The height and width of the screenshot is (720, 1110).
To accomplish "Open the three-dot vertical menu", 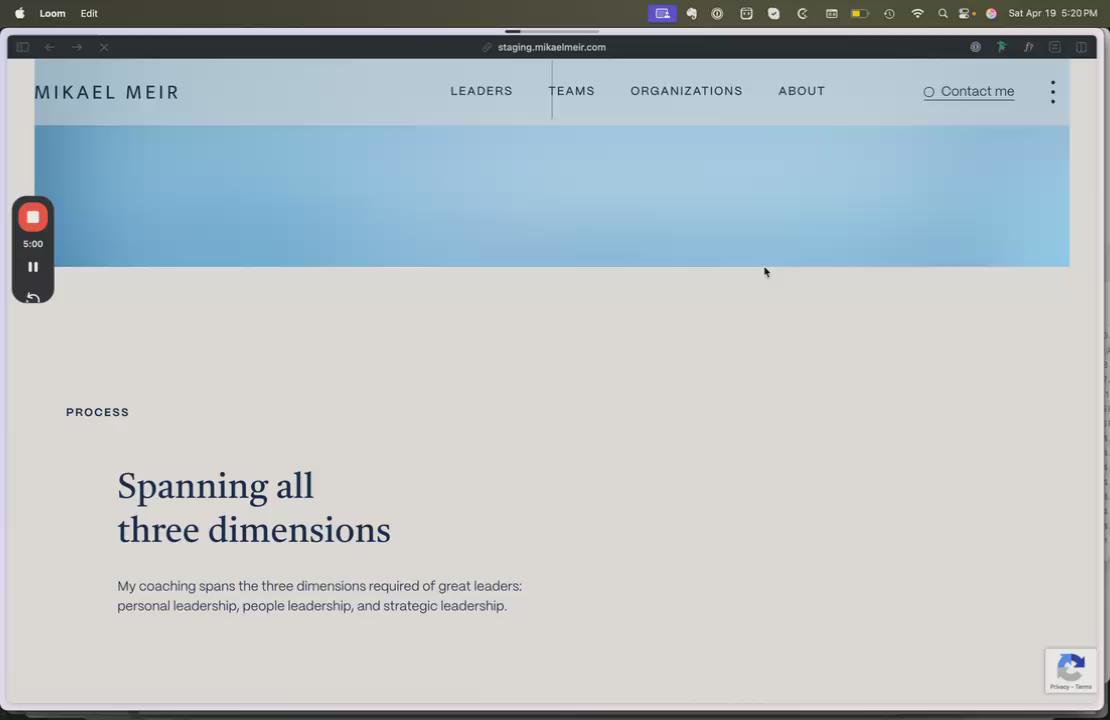I will point(1053,92).
